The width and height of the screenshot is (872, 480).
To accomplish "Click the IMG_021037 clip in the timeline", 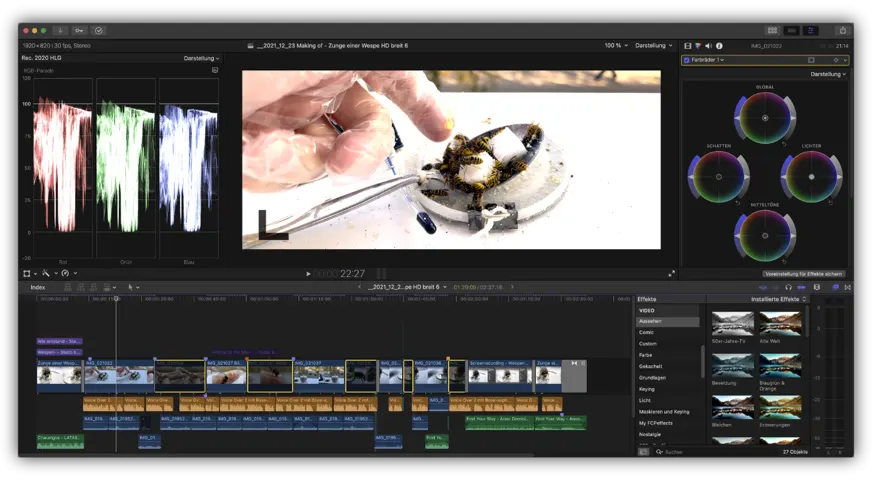I will point(319,375).
